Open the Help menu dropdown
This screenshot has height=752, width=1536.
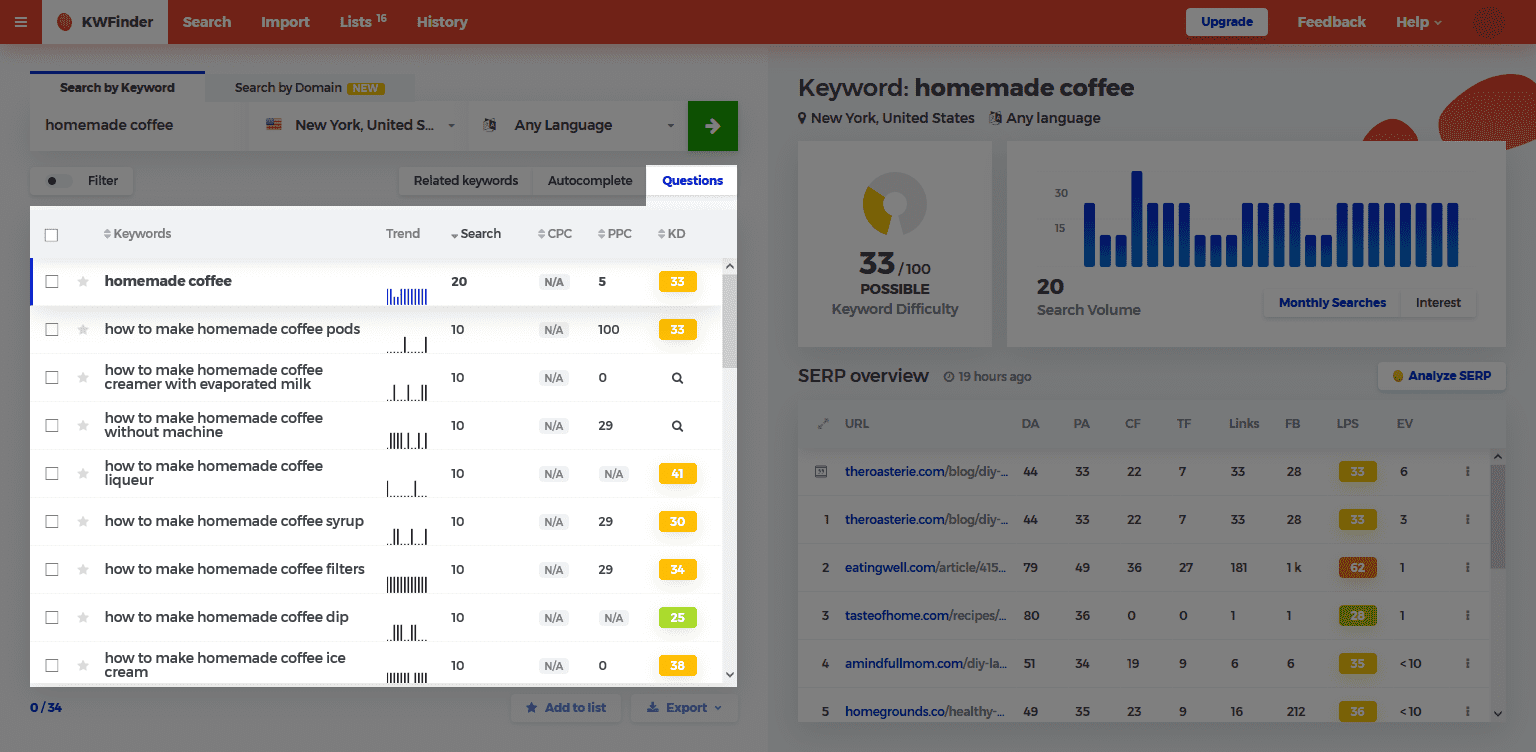1419,22
